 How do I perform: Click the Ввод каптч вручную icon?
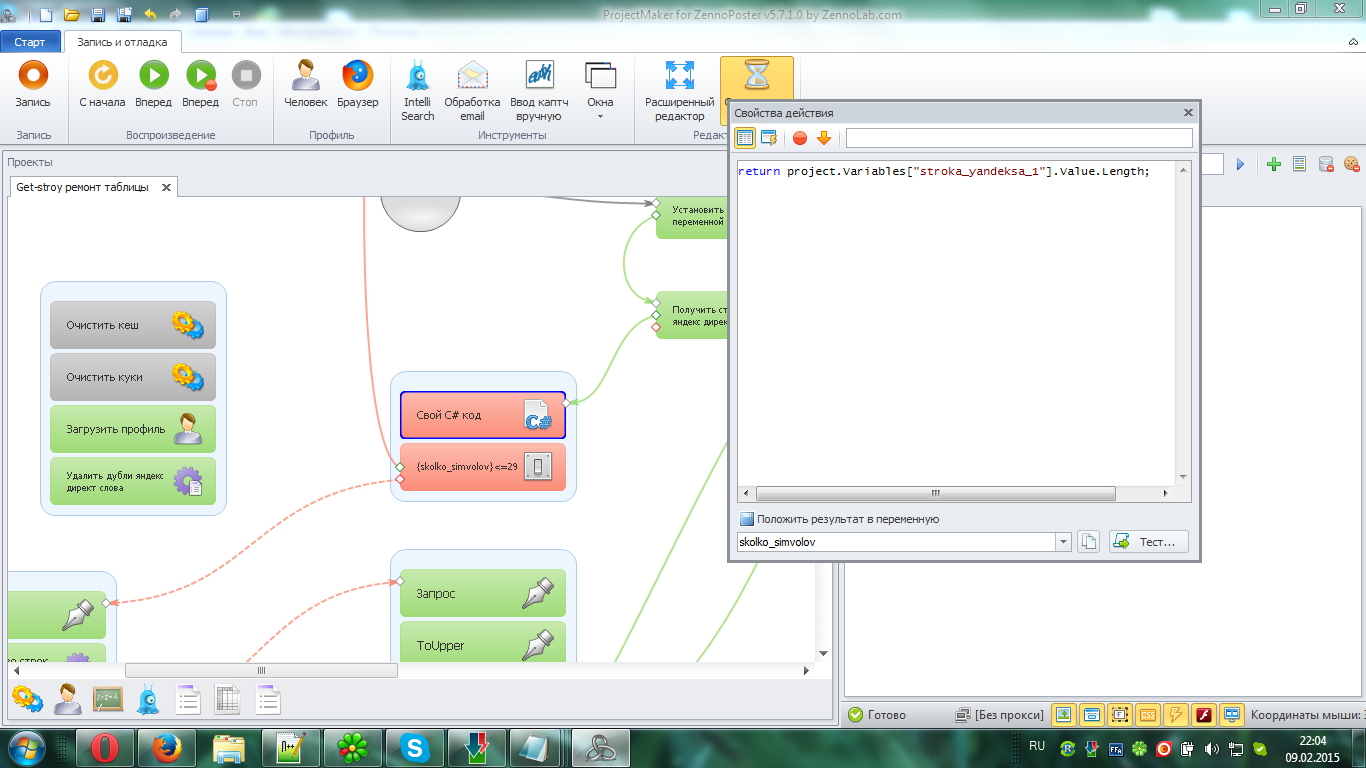click(539, 76)
